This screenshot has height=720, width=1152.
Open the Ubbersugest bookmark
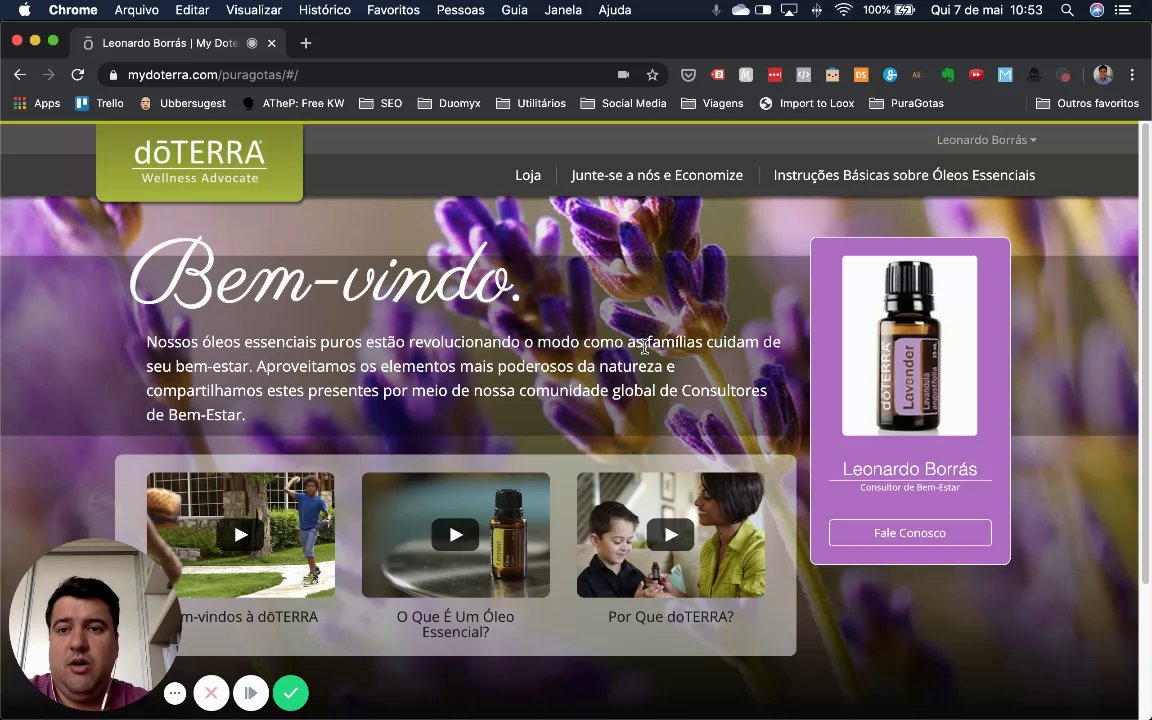tap(182, 104)
